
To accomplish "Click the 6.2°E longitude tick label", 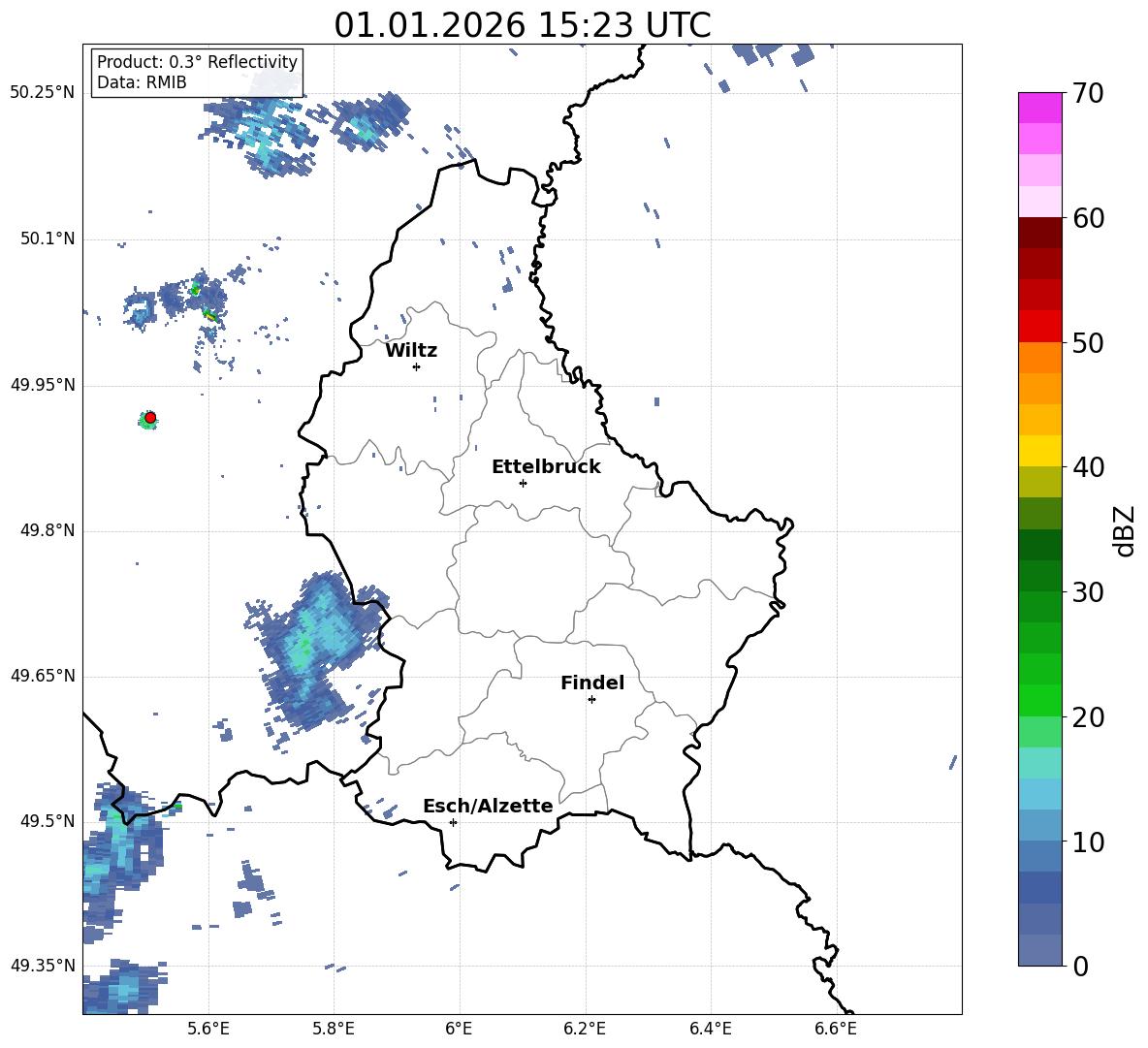I will coord(585,1029).
